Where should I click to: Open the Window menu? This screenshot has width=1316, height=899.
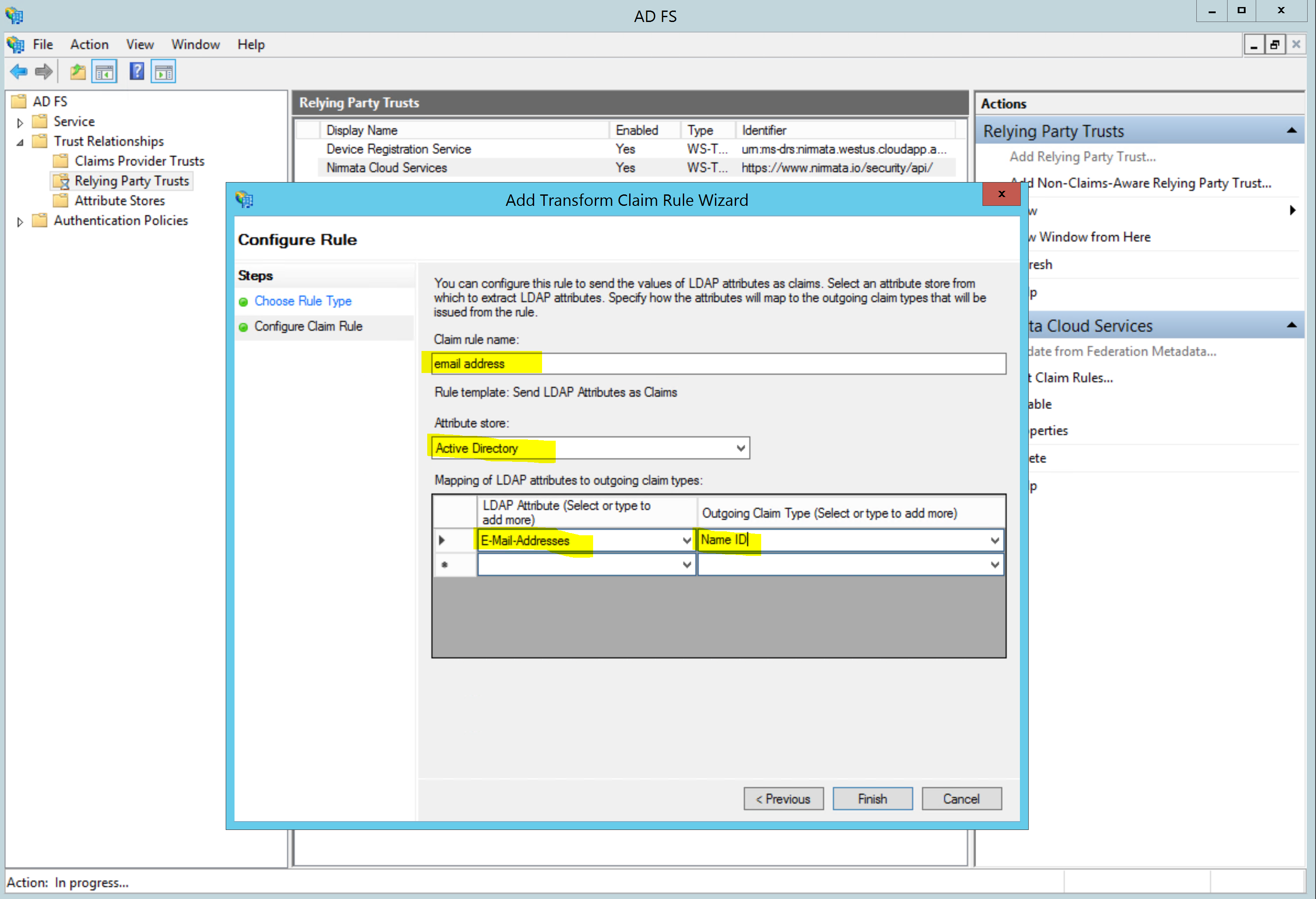[x=195, y=45]
